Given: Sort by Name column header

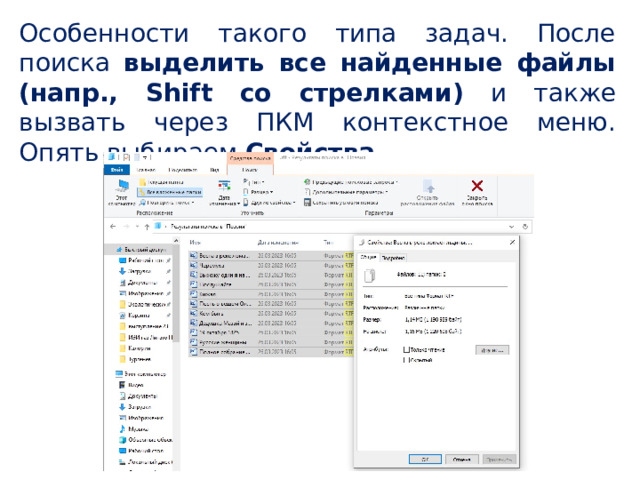Looking at the screenshot, I should coord(195,242).
